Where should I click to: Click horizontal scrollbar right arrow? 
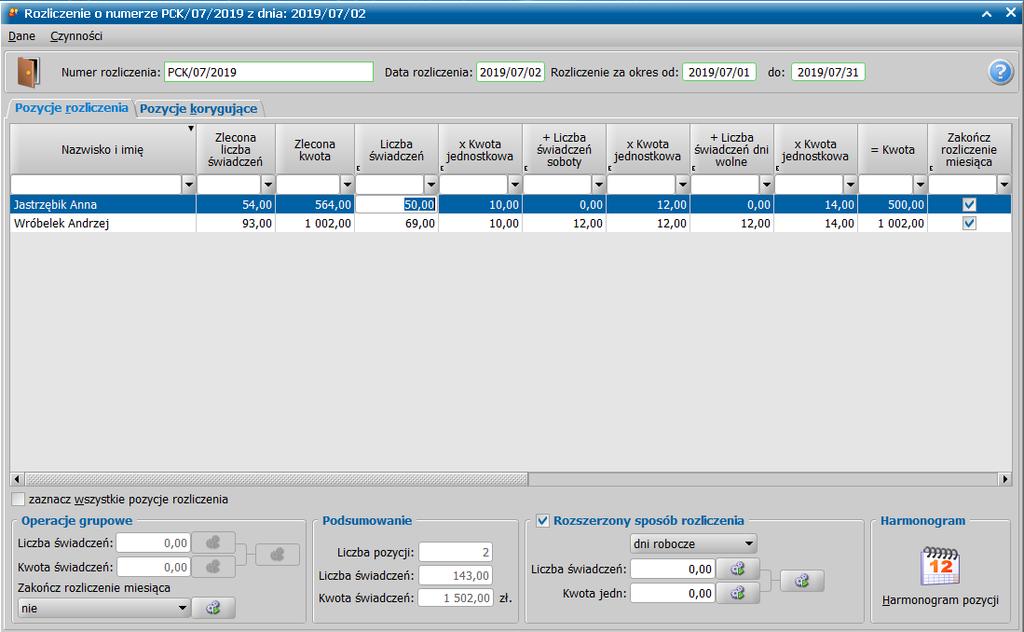tap(1004, 479)
